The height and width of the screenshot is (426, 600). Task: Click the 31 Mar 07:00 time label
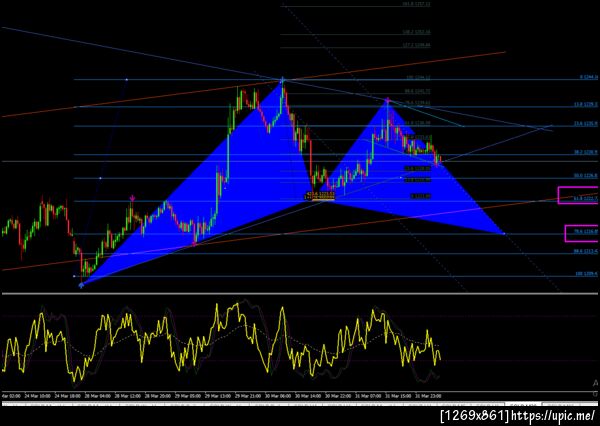[x=368, y=396]
